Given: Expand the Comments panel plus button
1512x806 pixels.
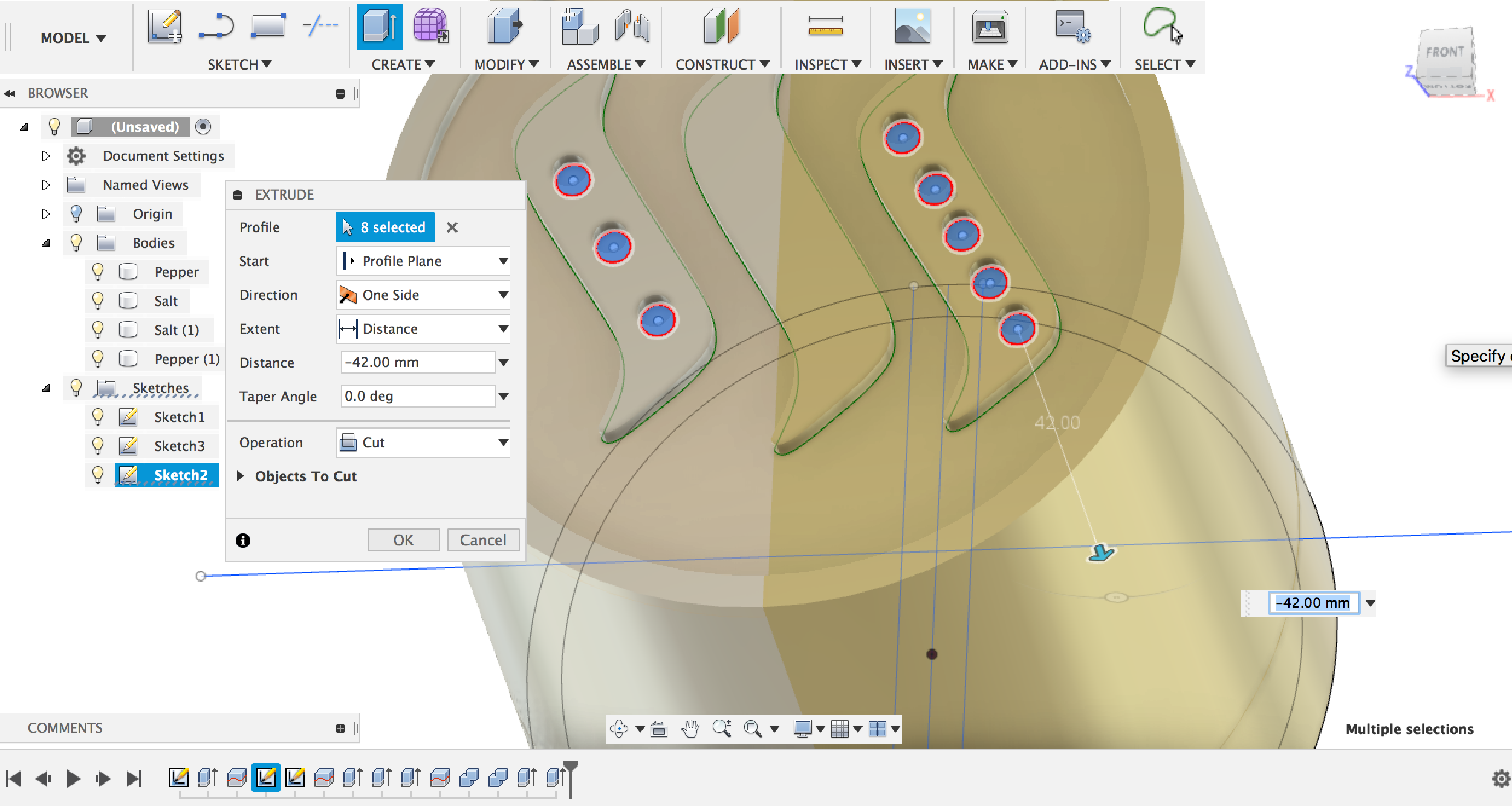Looking at the screenshot, I should pos(340,729).
